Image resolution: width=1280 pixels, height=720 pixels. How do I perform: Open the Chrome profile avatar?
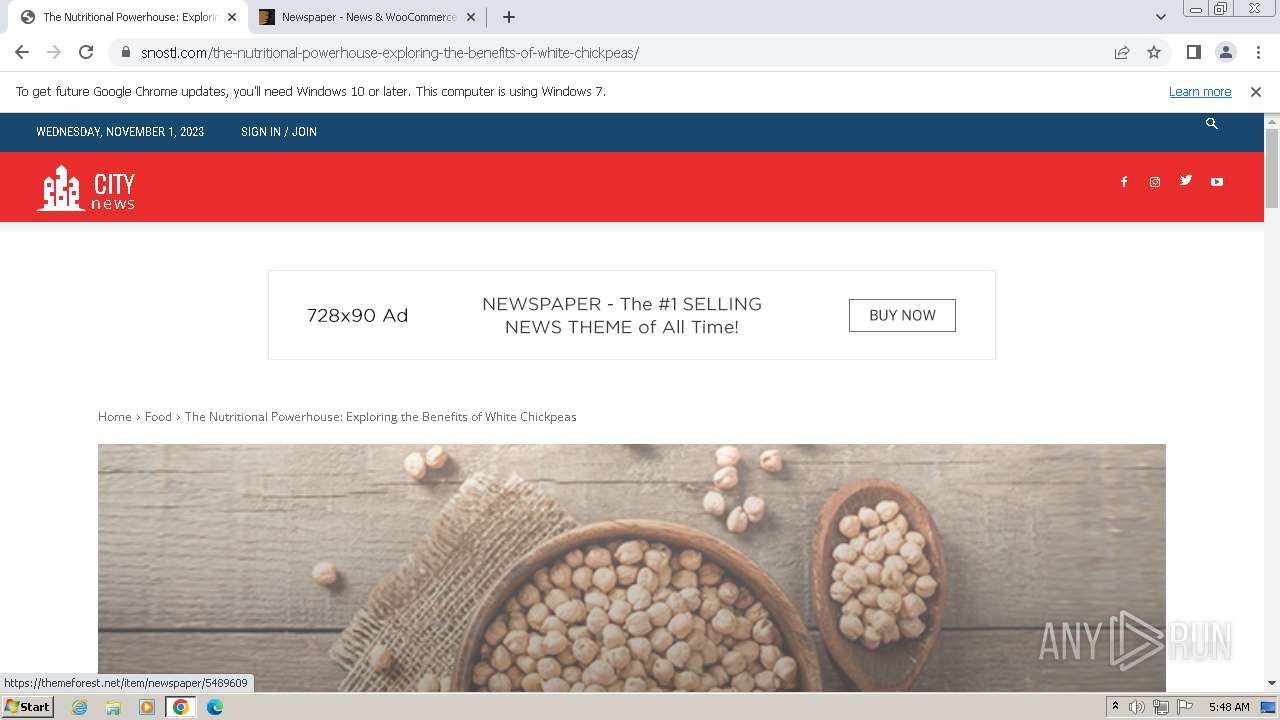click(x=1225, y=52)
